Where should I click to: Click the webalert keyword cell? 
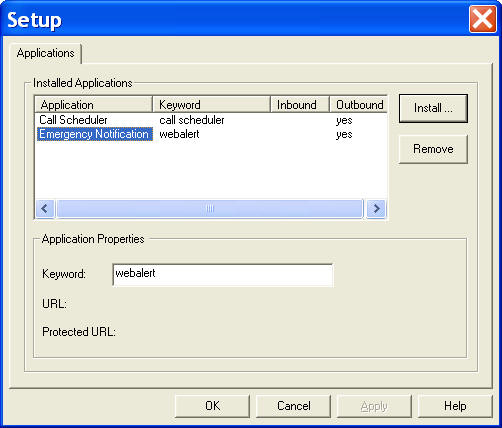pyautogui.click(x=179, y=134)
